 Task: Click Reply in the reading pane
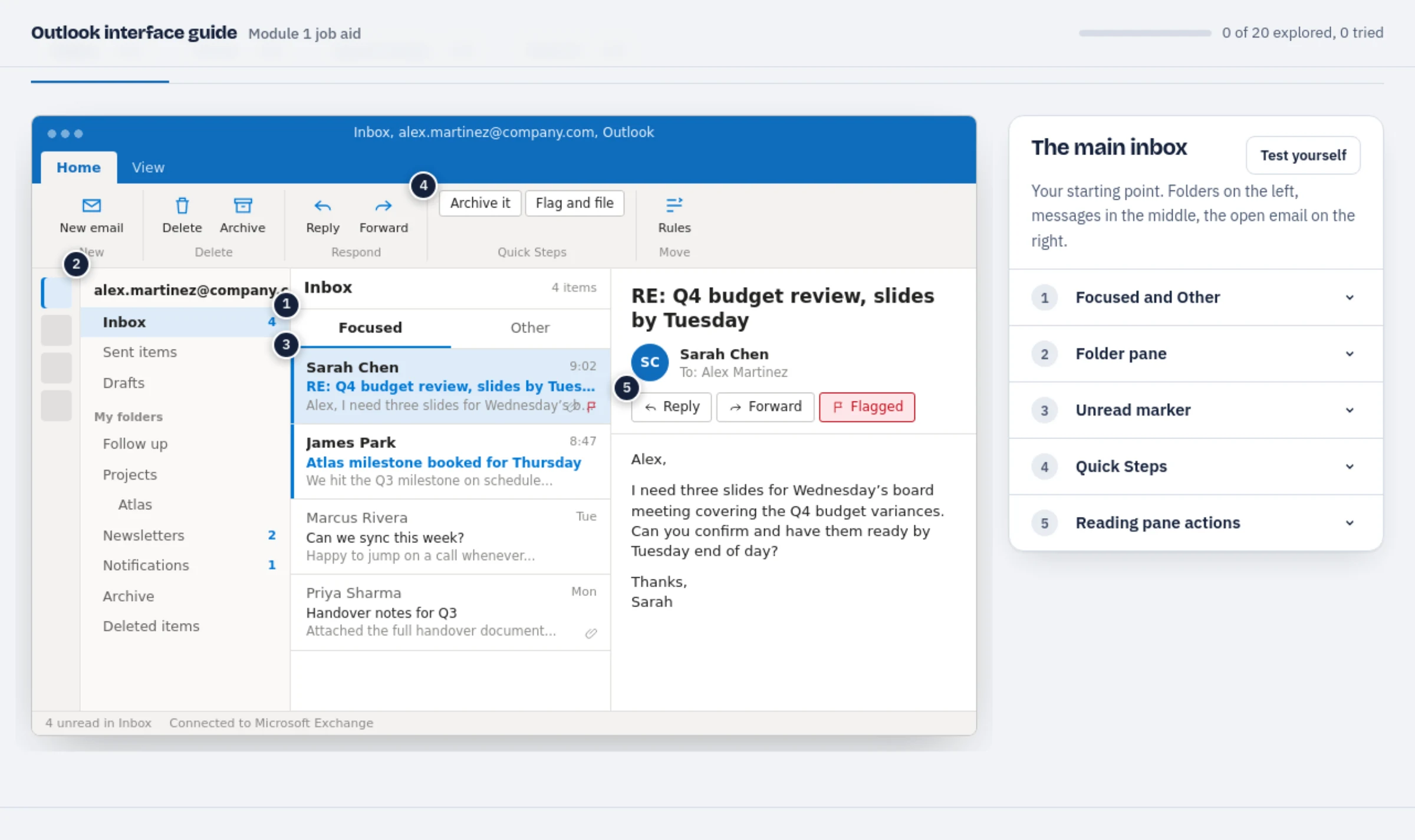[x=672, y=407]
